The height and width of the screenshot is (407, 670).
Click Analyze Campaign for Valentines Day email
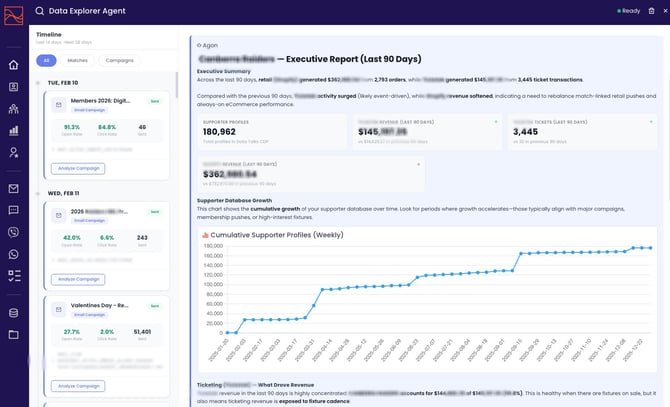click(x=76, y=385)
